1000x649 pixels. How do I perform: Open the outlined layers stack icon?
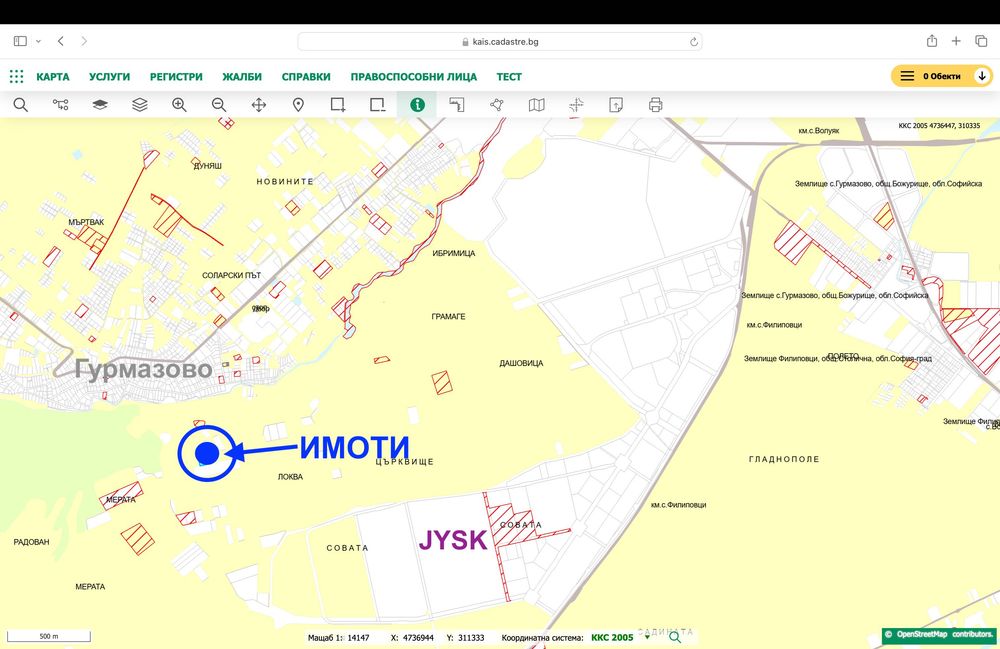click(x=140, y=105)
